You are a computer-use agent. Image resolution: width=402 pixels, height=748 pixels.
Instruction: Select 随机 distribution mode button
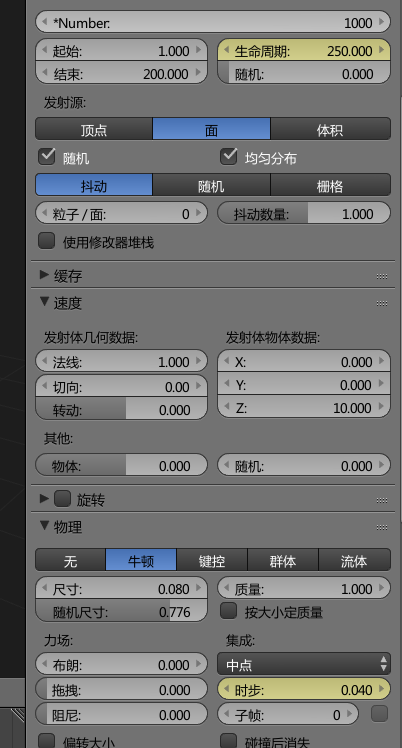211,185
